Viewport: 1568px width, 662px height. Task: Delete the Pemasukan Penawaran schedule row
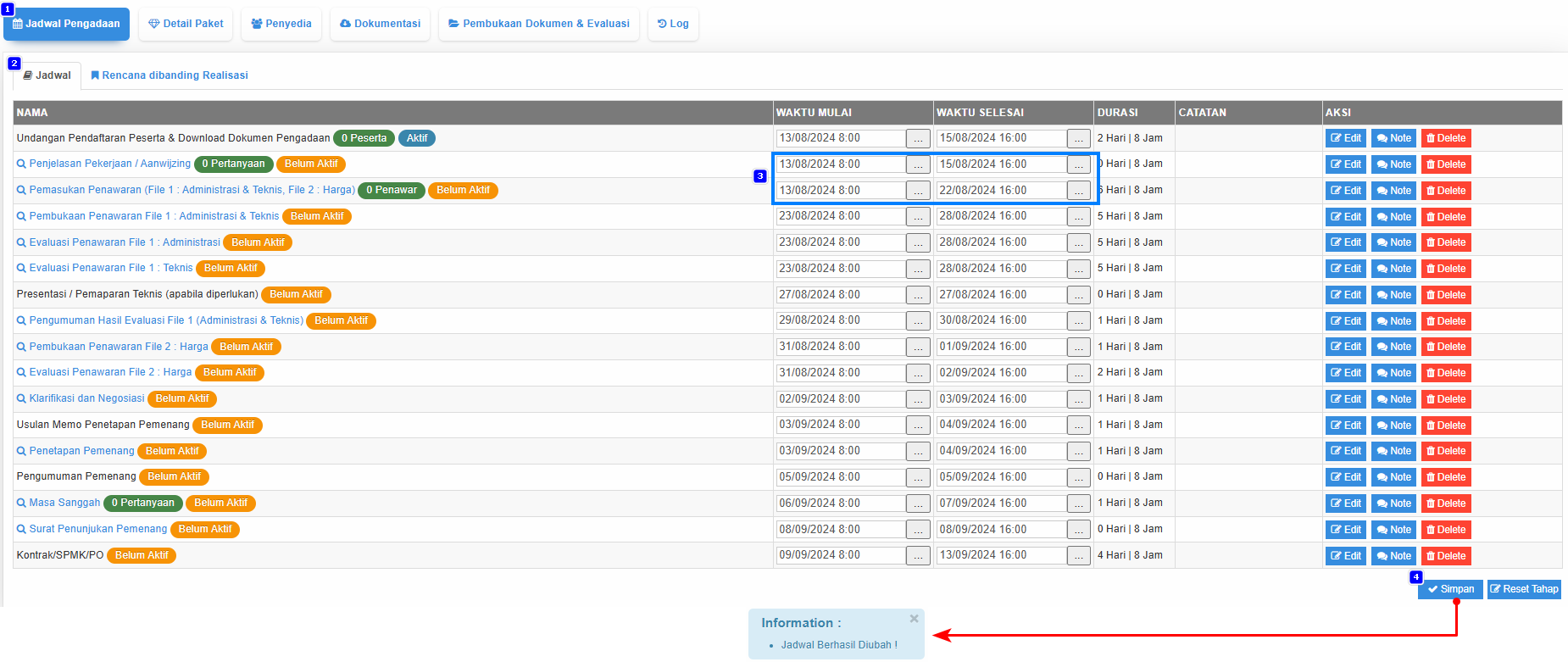coord(1445,191)
